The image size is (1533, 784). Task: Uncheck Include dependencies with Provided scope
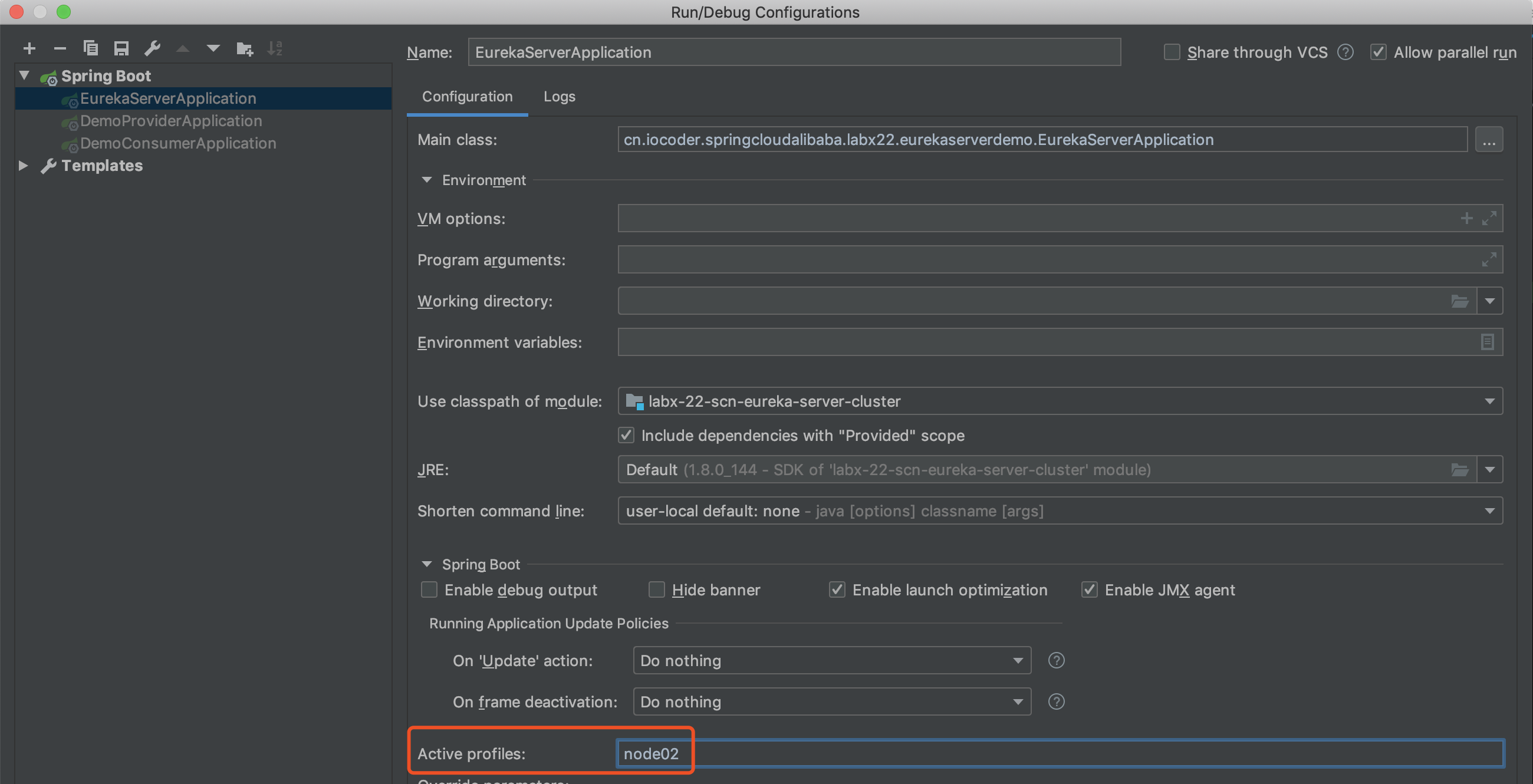[x=626, y=436]
